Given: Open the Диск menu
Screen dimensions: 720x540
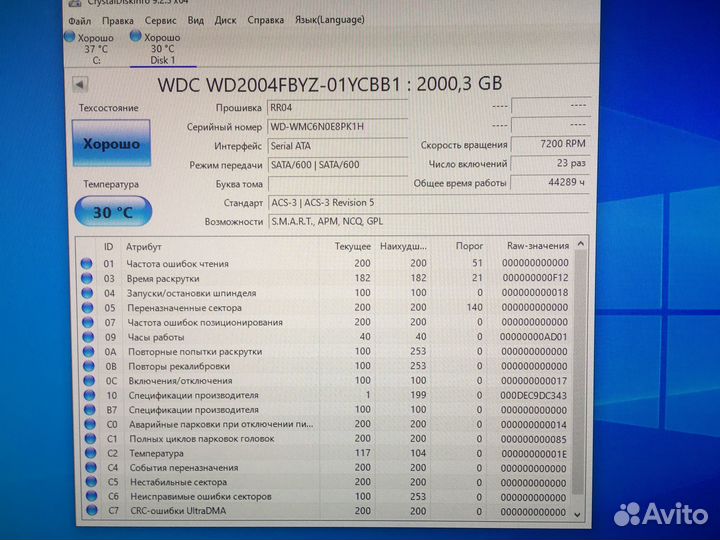Looking at the screenshot, I should pos(225,20).
